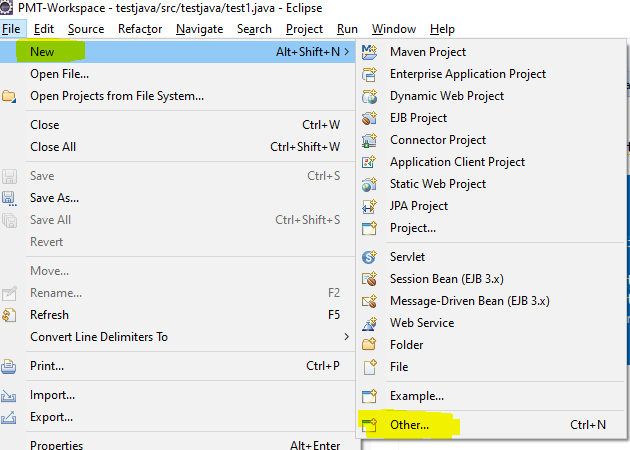The height and width of the screenshot is (450, 630).
Task: Open the Navigate menu
Action: coord(200,29)
